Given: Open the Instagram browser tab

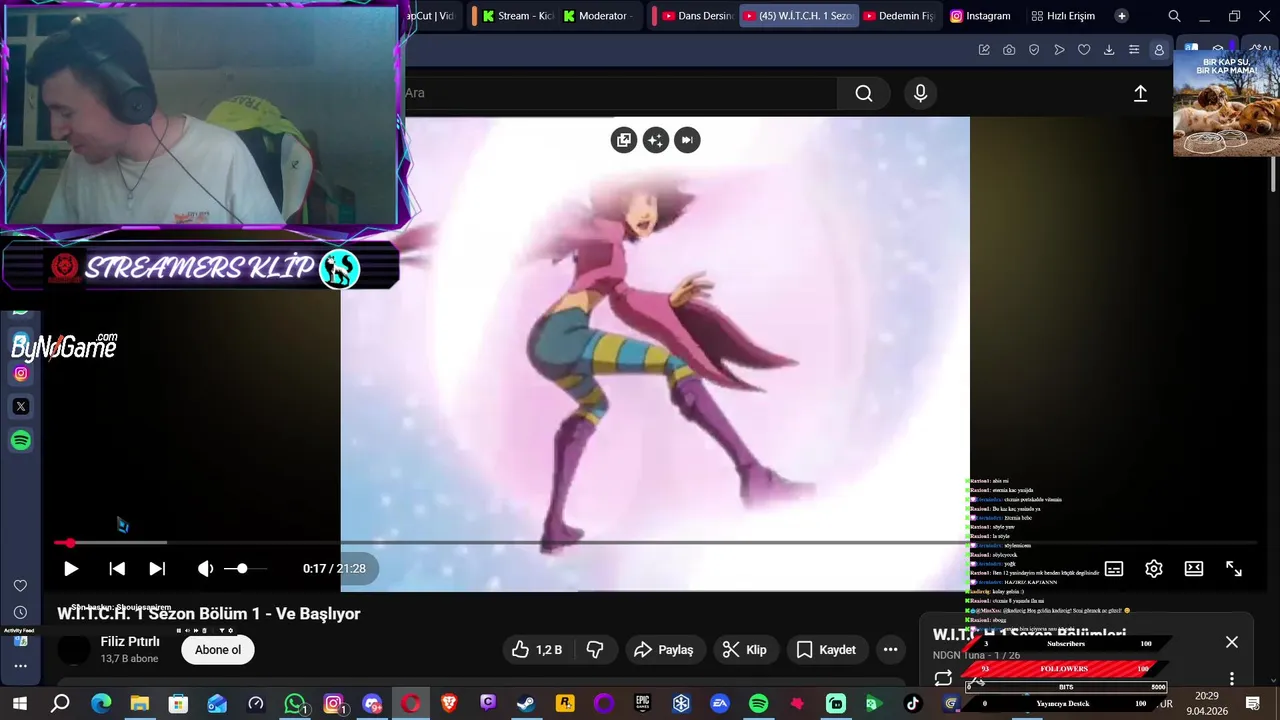Looking at the screenshot, I should 980,16.
